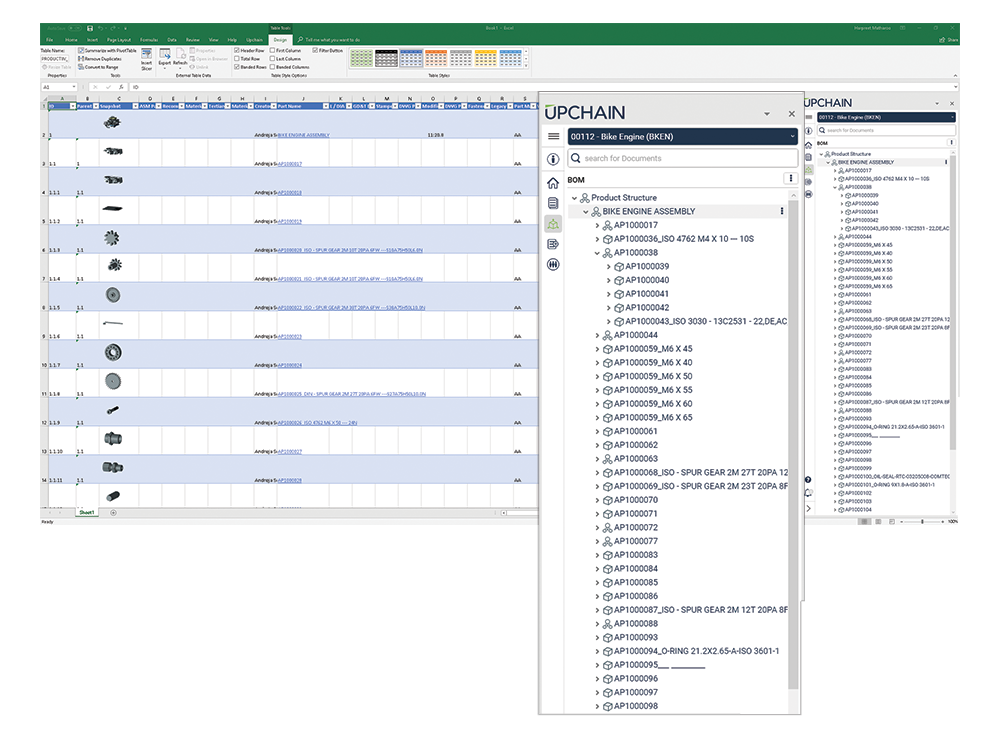Viewport: 1000px width, 735px height.
Task: Open AP1000018 link in Excel row 4
Action: coord(290,193)
